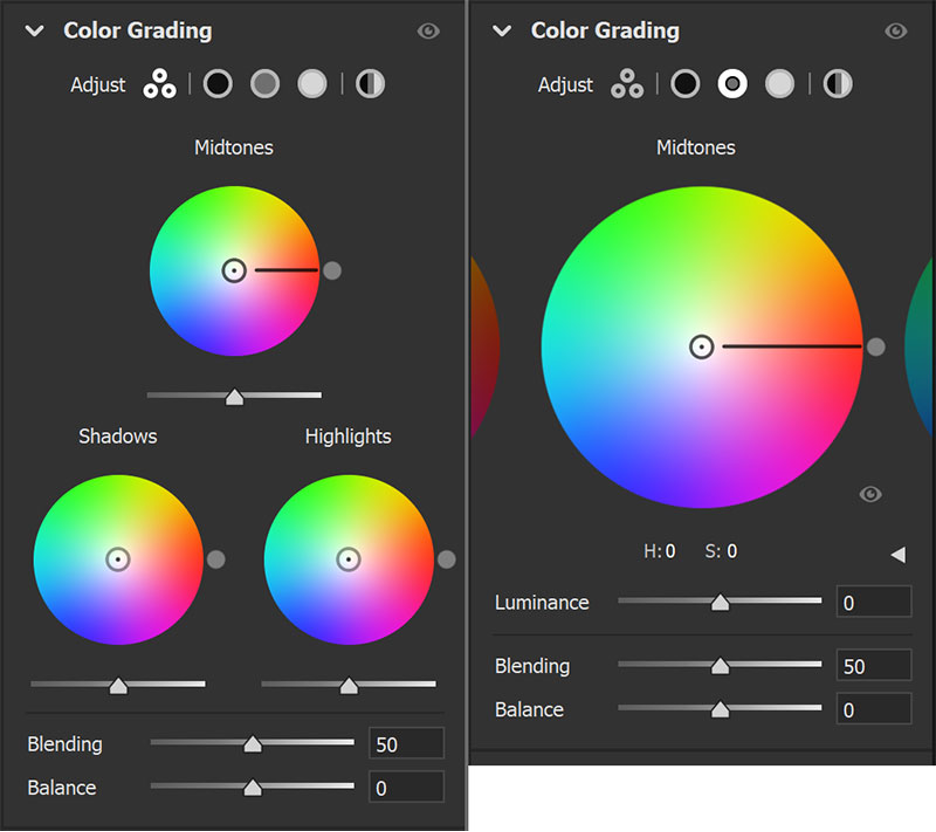Click Blending value field in left panel
This screenshot has height=832, width=936.
(x=407, y=744)
